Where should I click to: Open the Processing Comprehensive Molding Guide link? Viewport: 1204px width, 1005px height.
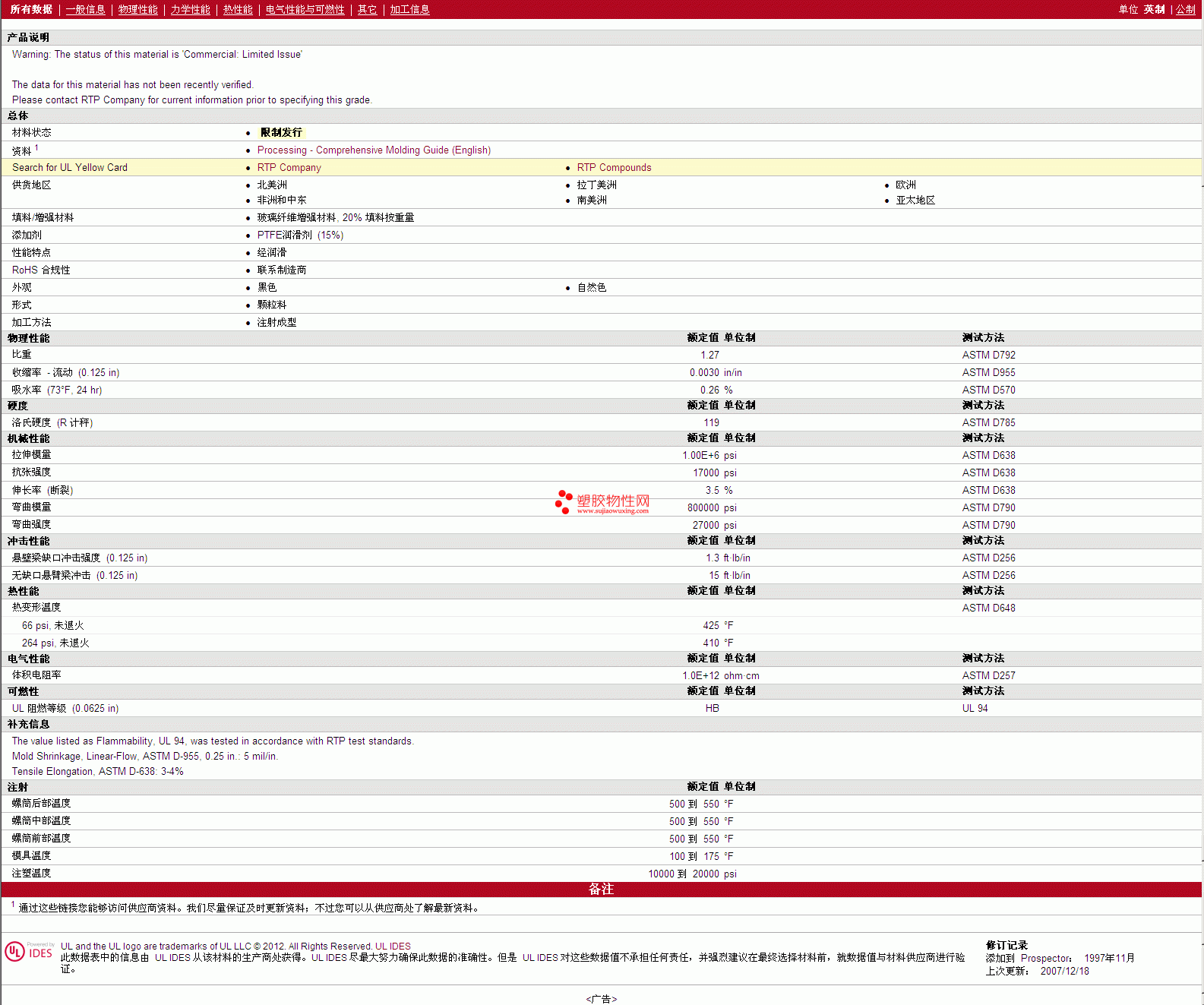[x=374, y=150]
